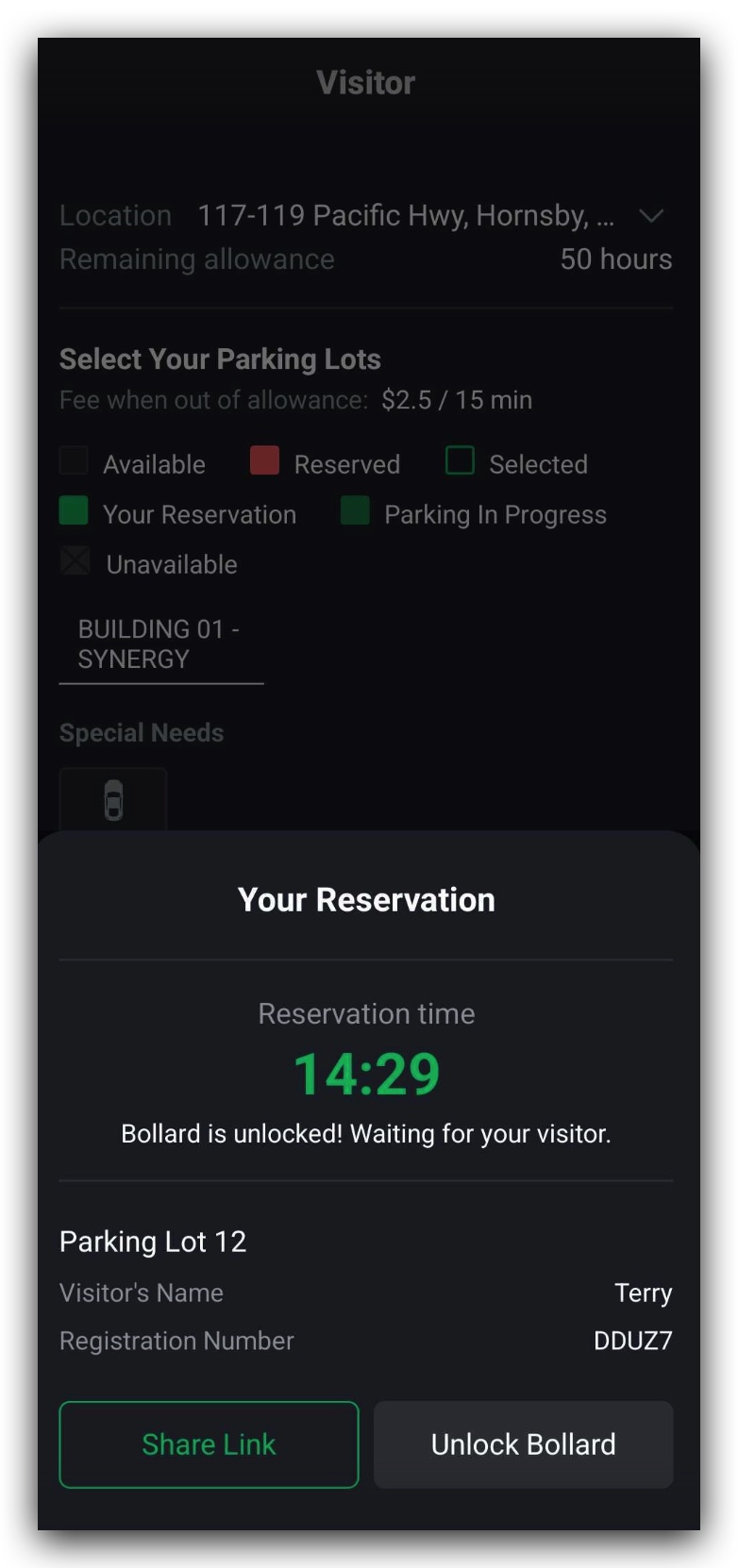This screenshot has height=1568, width=738.
Task: Tap the Share Link button
Action: [x=209, y=1444]
